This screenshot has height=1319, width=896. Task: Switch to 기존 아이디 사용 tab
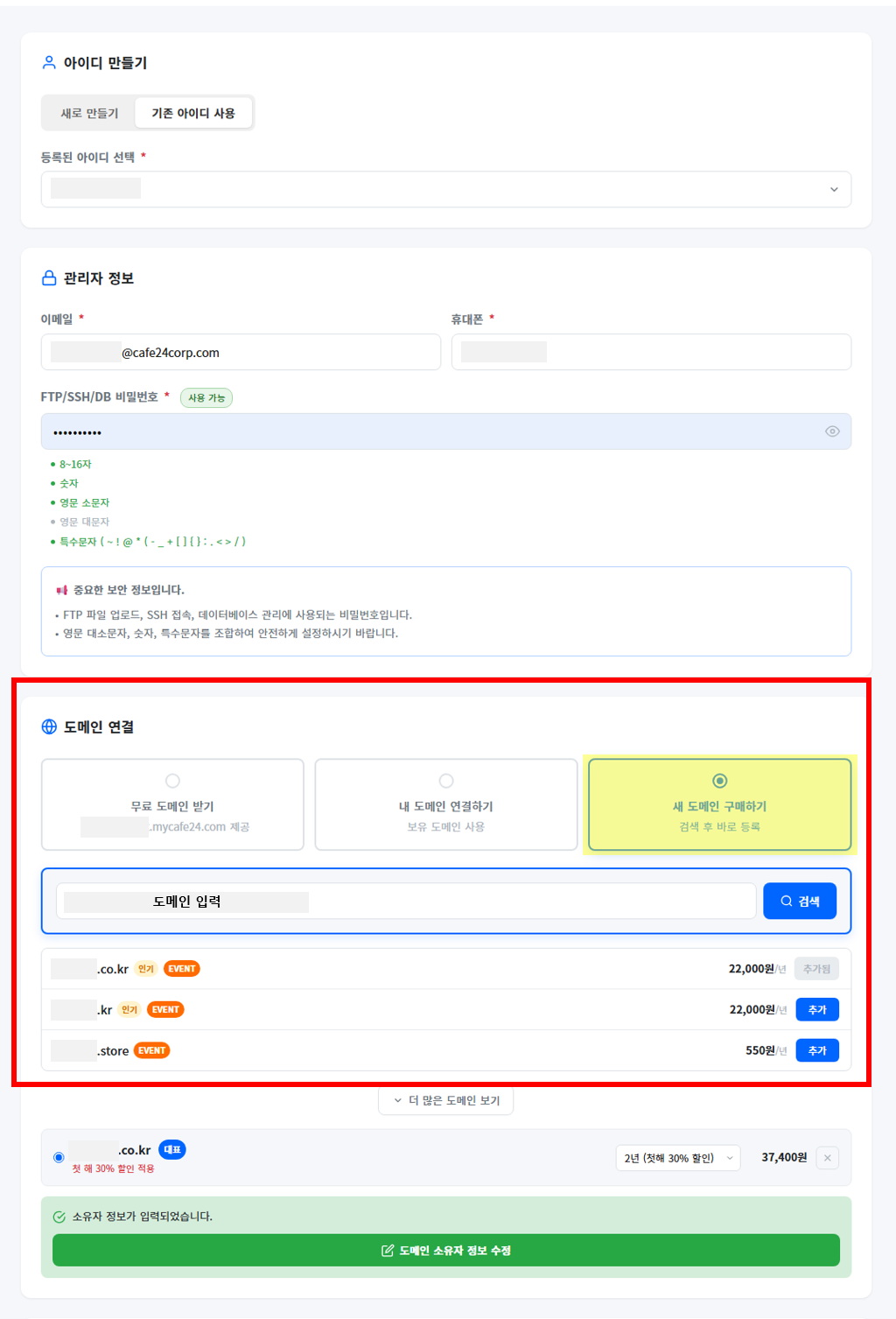[193, 113]
